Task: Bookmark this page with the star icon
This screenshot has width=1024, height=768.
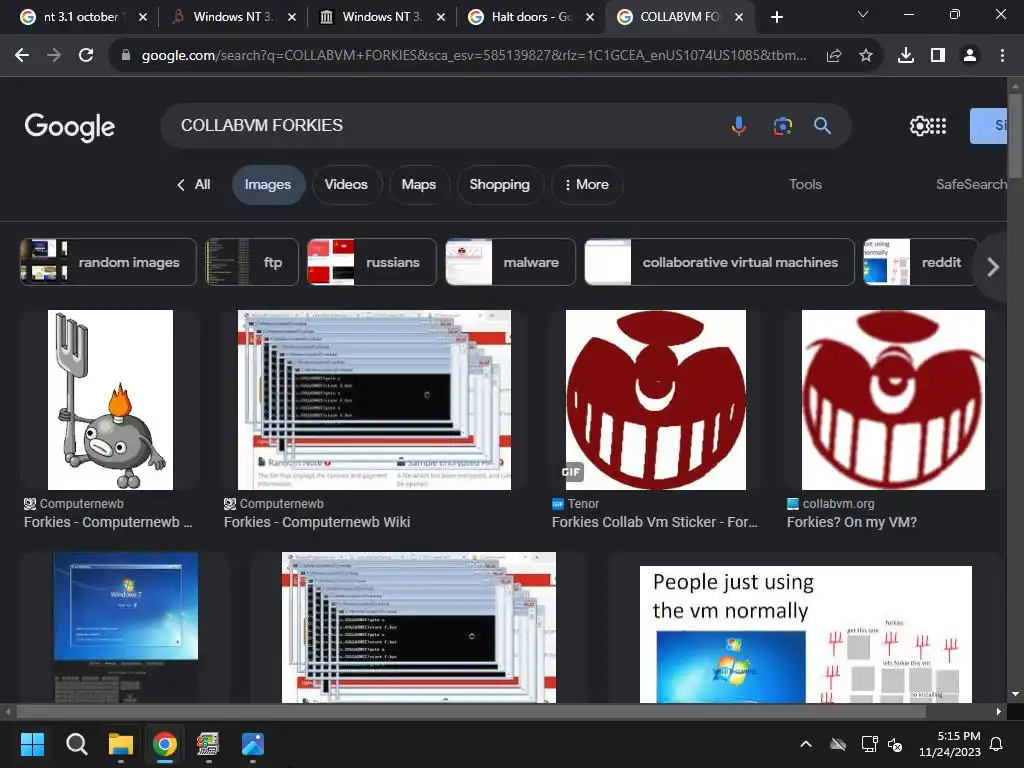Action: point(866,56)
